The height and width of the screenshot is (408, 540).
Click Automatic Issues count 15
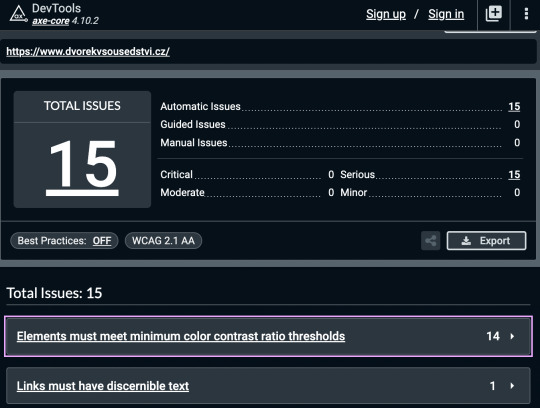[x=514, y=106]
